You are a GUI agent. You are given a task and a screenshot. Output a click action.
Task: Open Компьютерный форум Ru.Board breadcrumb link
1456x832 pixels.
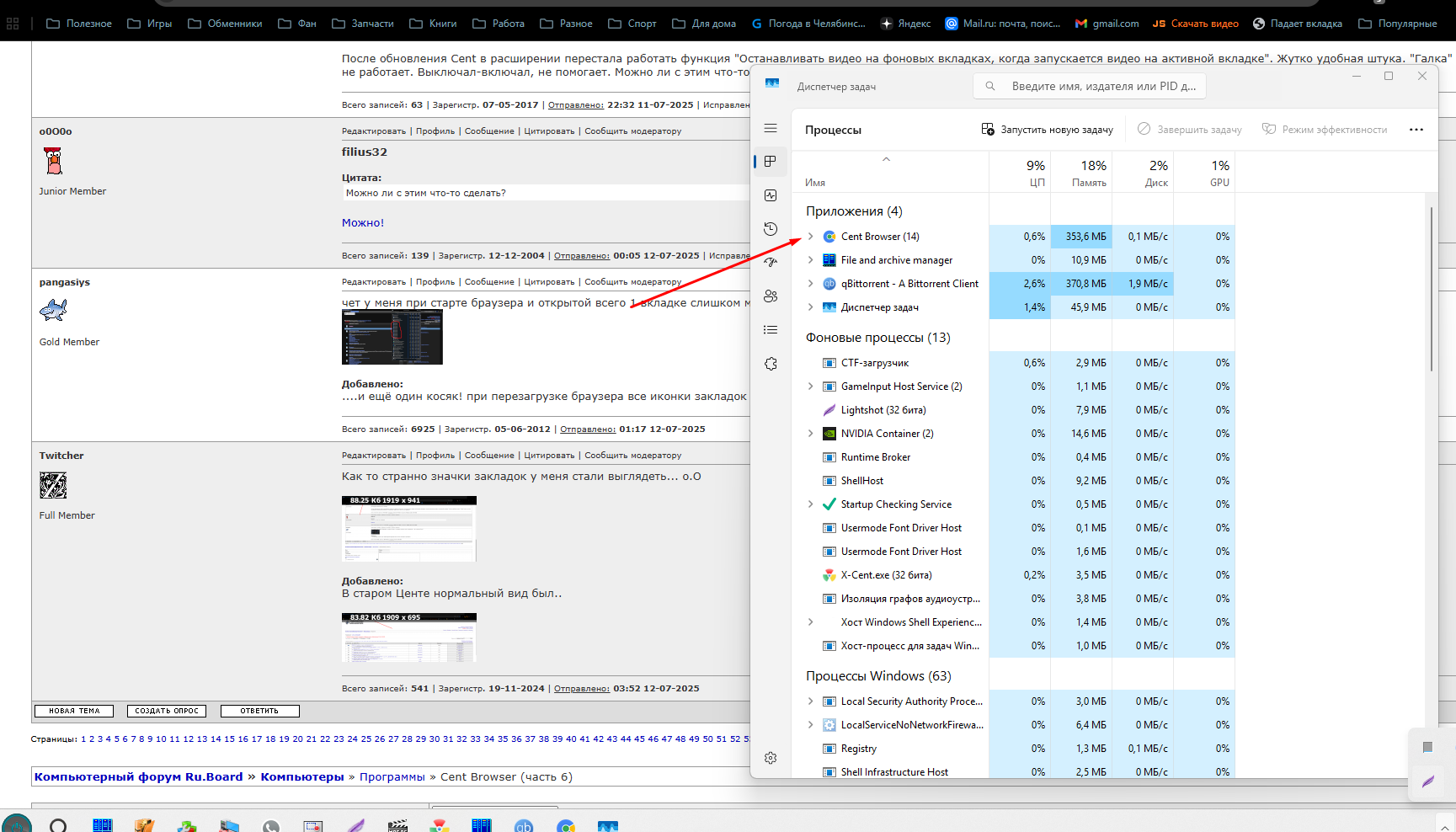tap(138, 777)
